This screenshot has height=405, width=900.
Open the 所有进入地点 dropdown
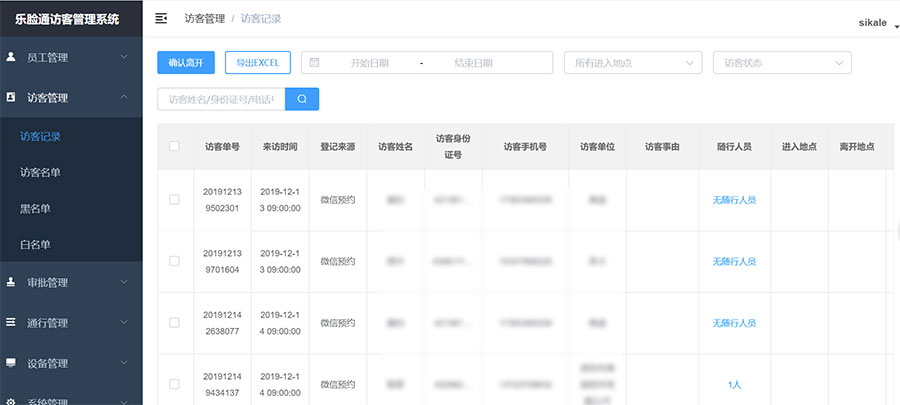pyautogui.click(x=632, y=62)
